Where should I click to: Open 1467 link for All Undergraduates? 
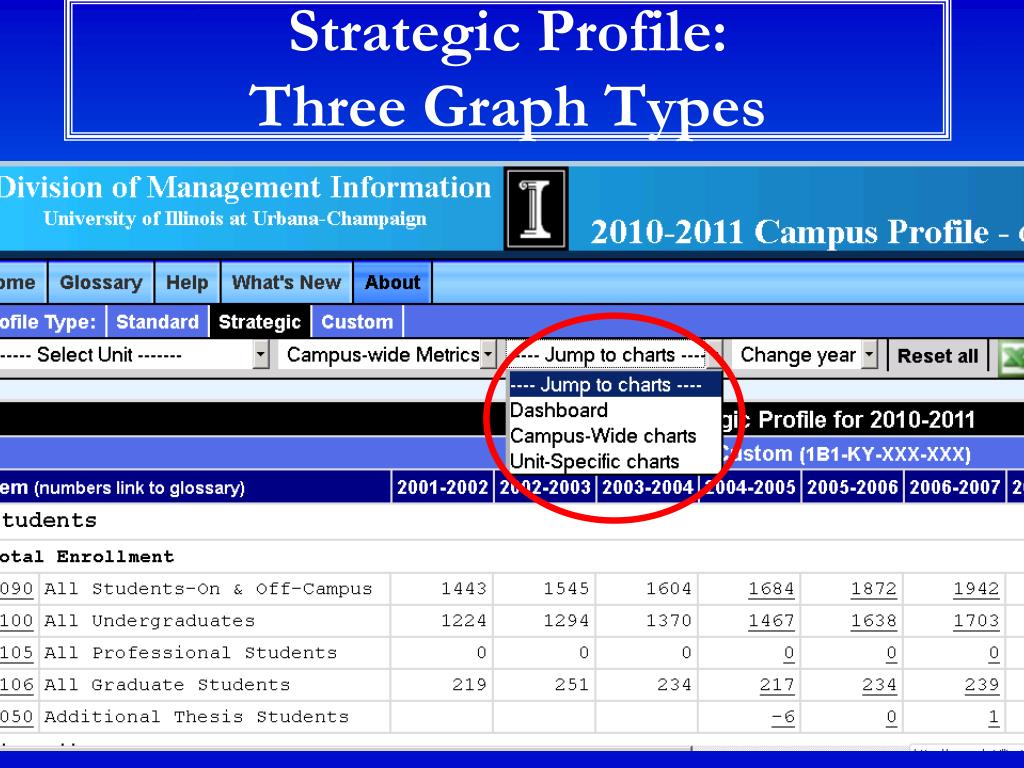(x=771, y=621)
